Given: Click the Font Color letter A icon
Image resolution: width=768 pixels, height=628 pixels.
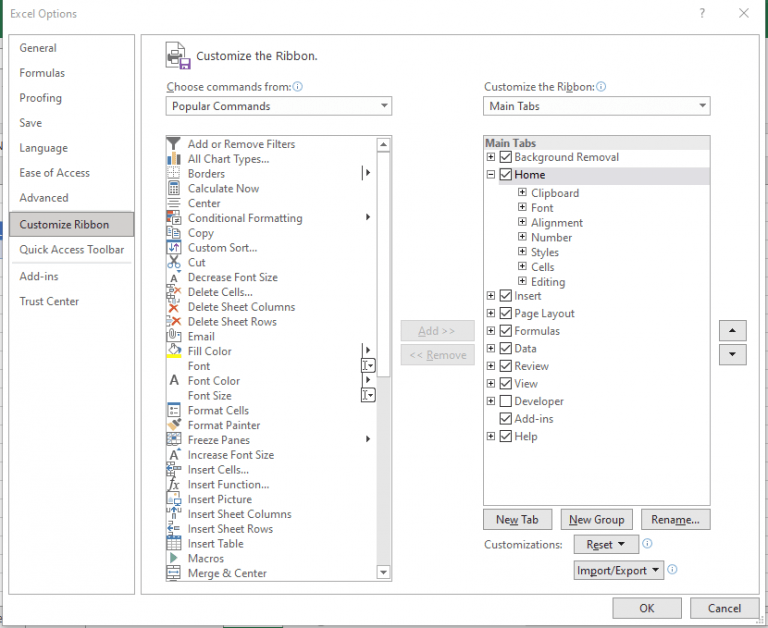Looking at the screenshot, I should point(174,380).
